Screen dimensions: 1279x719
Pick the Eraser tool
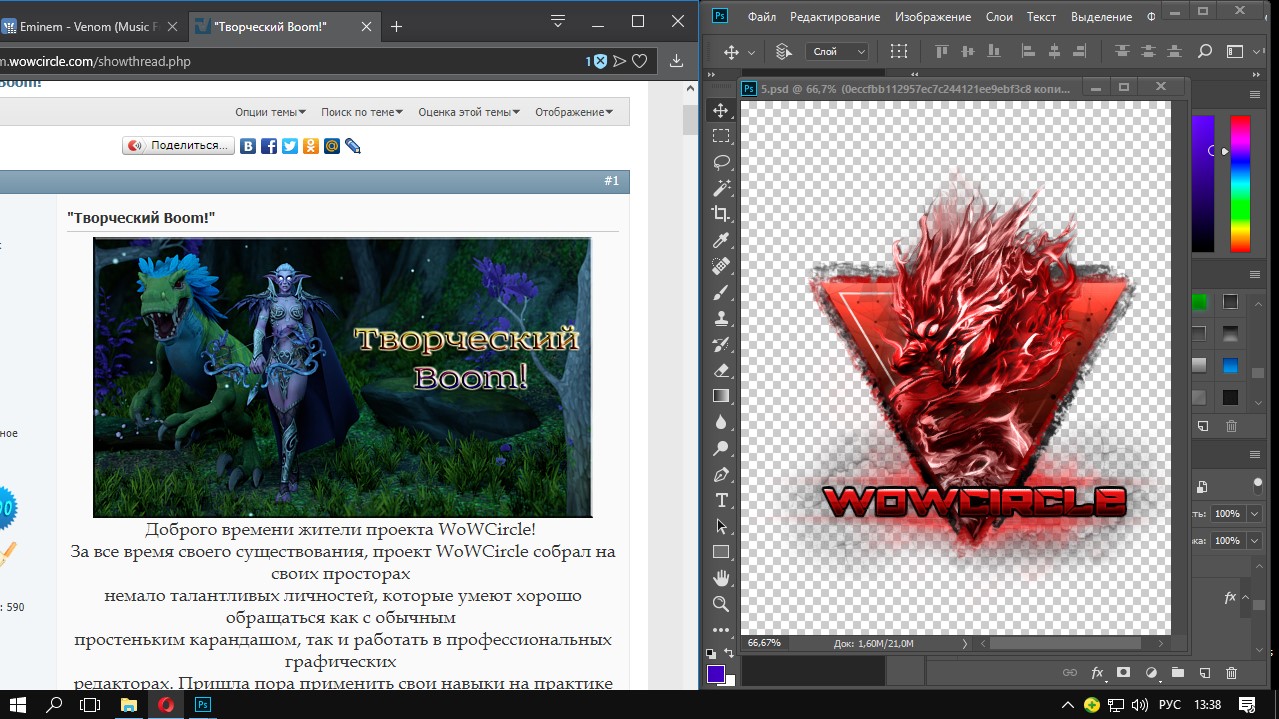point(721,370)
